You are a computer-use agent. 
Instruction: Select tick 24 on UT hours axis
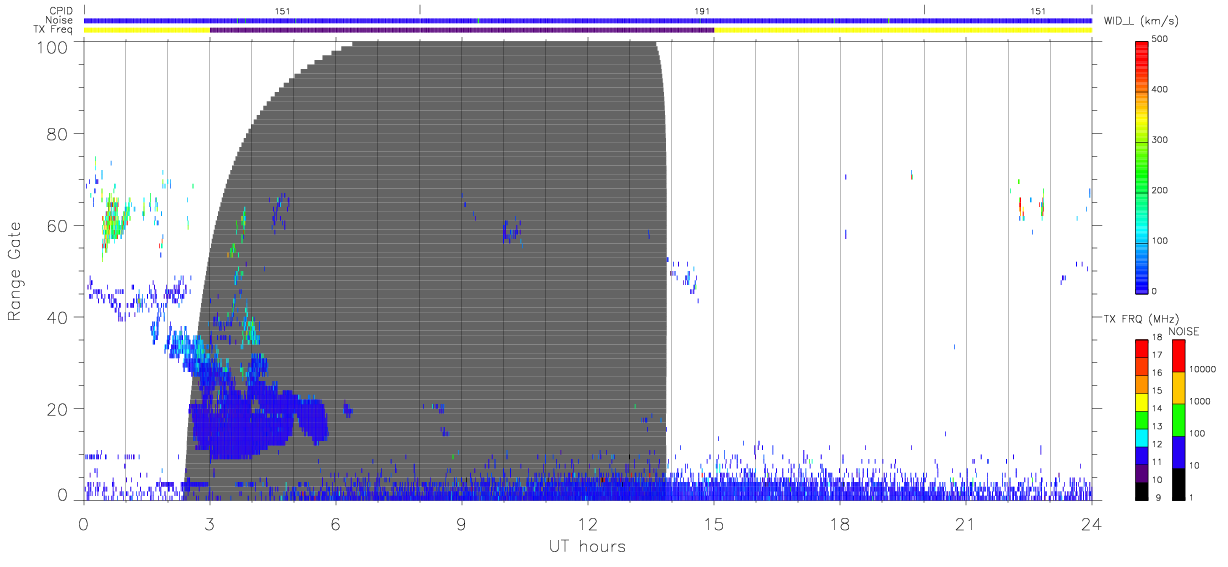click(1092, 524)
